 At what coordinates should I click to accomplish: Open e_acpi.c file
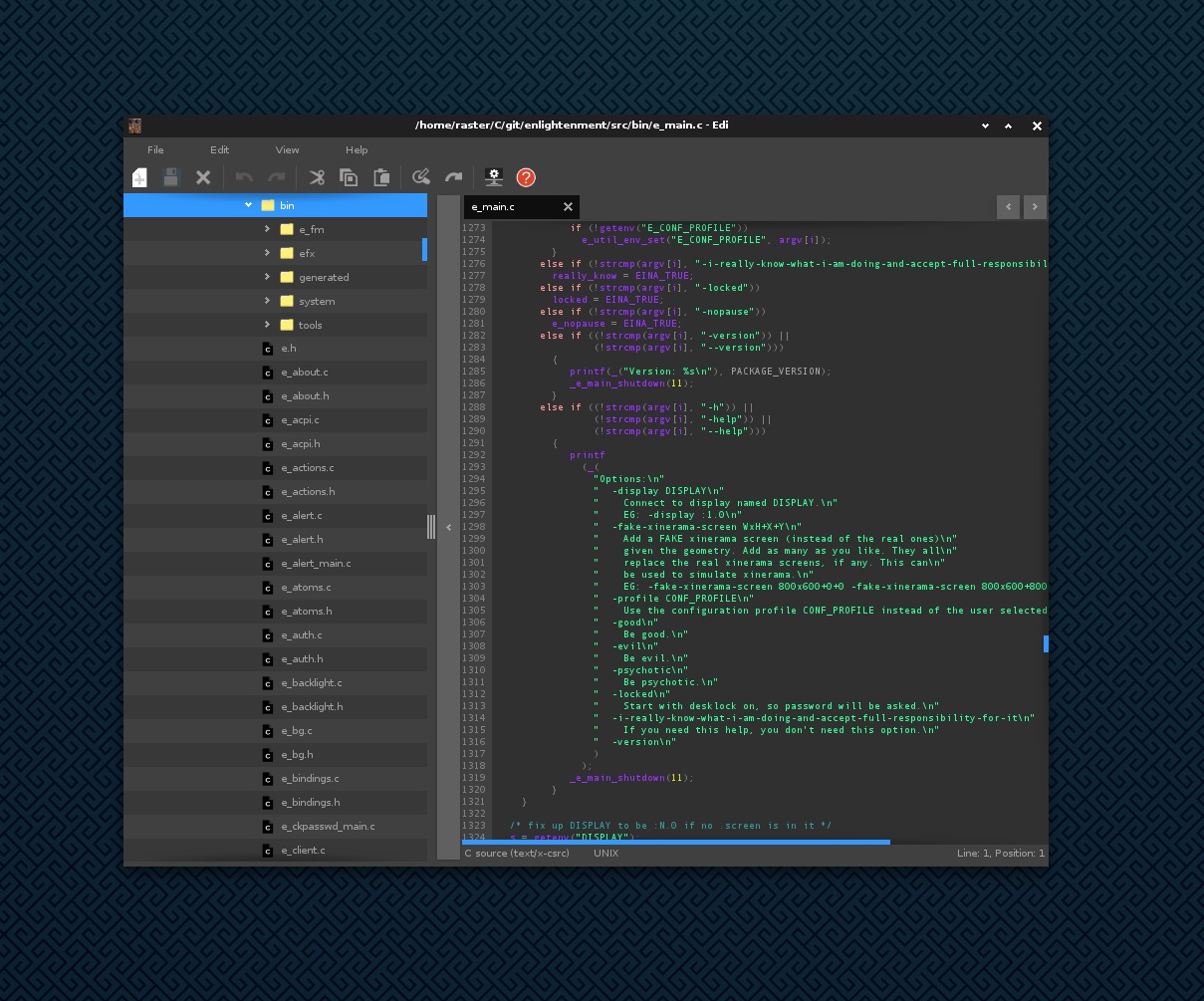[275, 420]
